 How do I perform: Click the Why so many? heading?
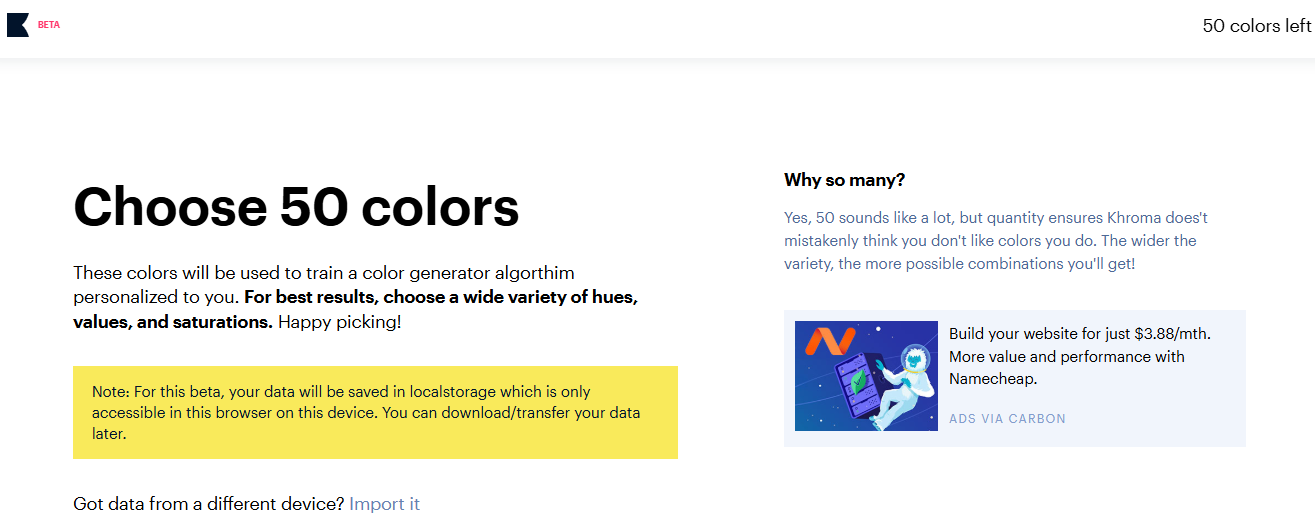pyautogui.click(x=844, y=180)
